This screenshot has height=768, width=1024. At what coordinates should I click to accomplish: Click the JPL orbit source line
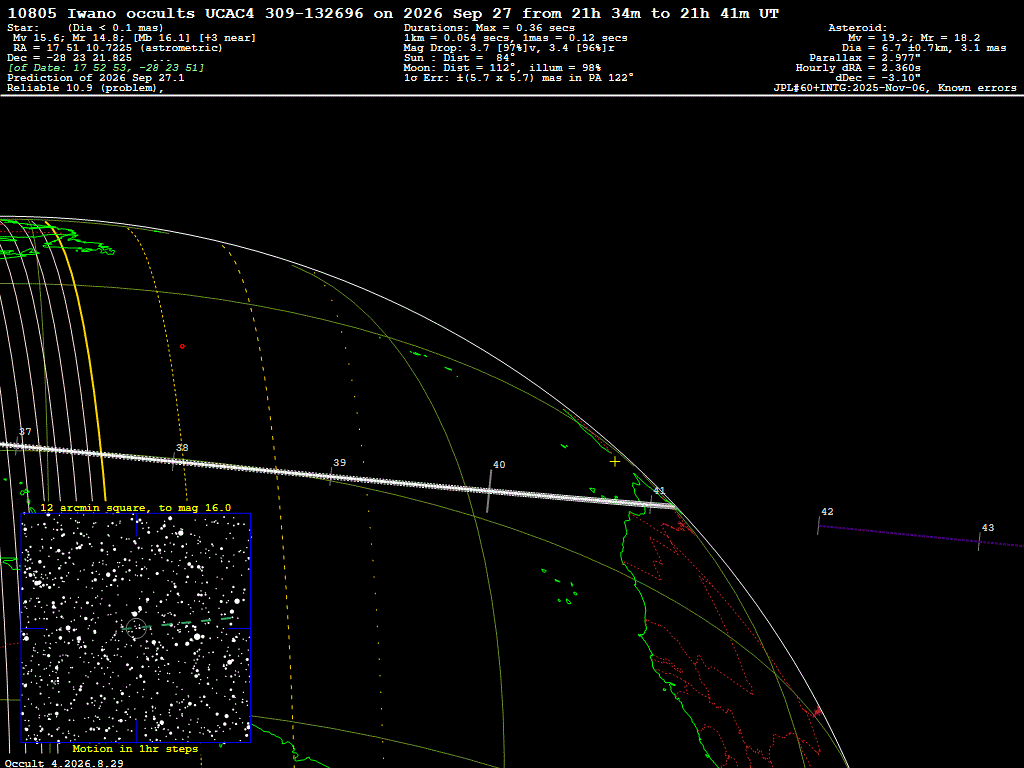895,88
